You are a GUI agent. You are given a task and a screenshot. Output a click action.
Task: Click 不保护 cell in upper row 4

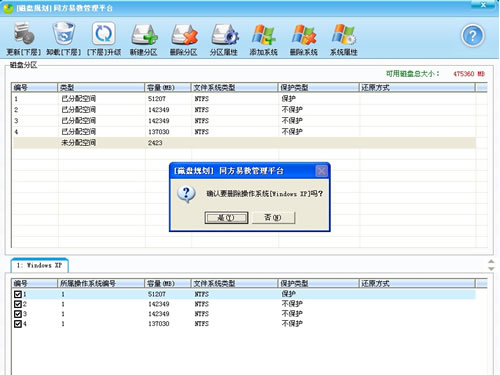click(292, 132)
